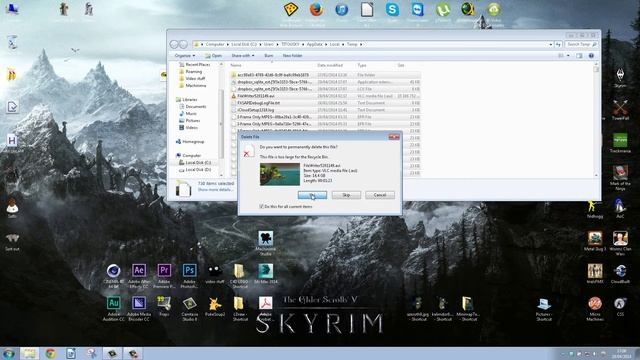This screenshot has width=640, height=360.
Task: Expand address bar history dropdown
Action: click(551, 44)
